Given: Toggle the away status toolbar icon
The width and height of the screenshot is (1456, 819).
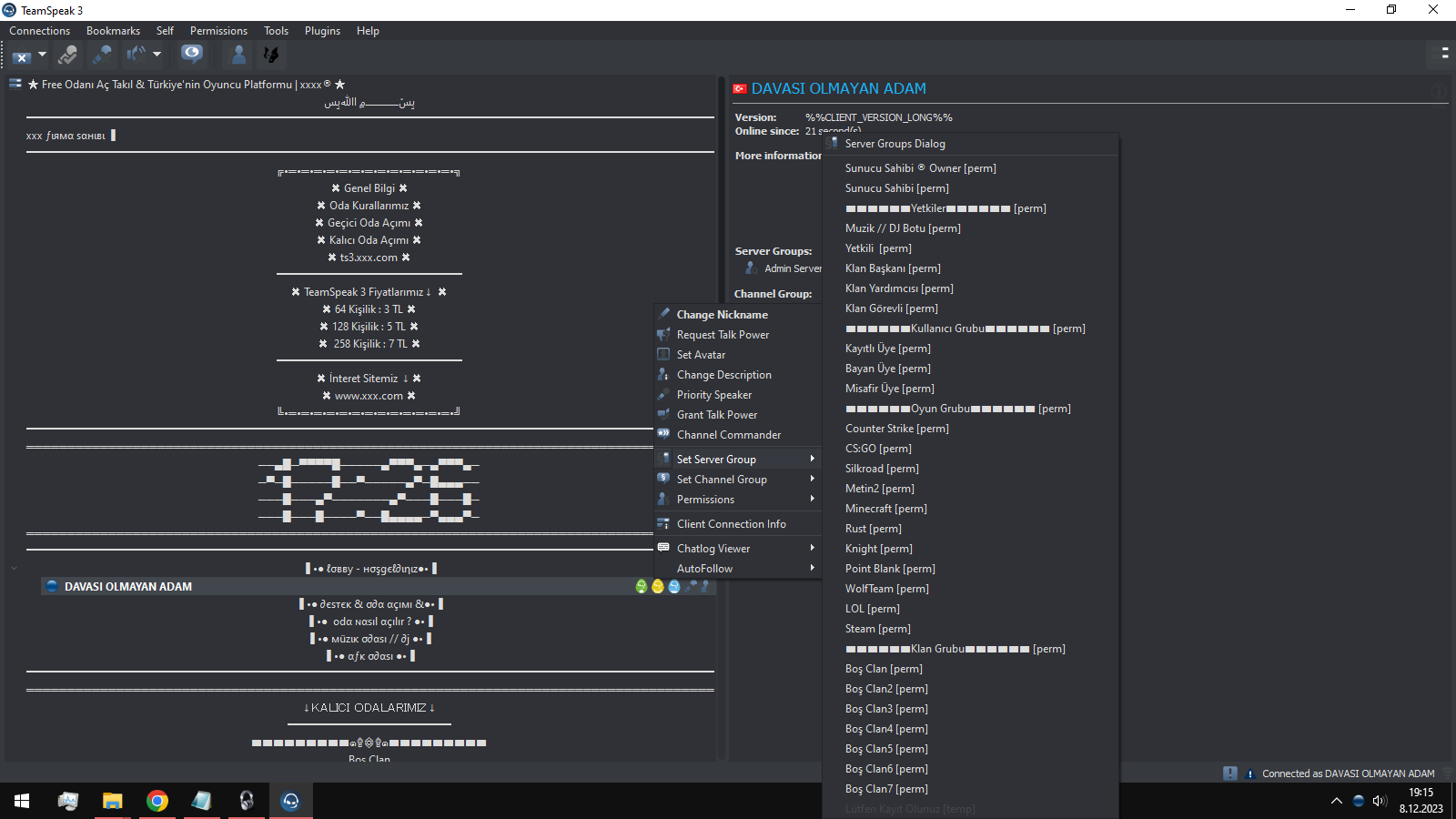Looking at the screenshot, I should coord(67,56).
